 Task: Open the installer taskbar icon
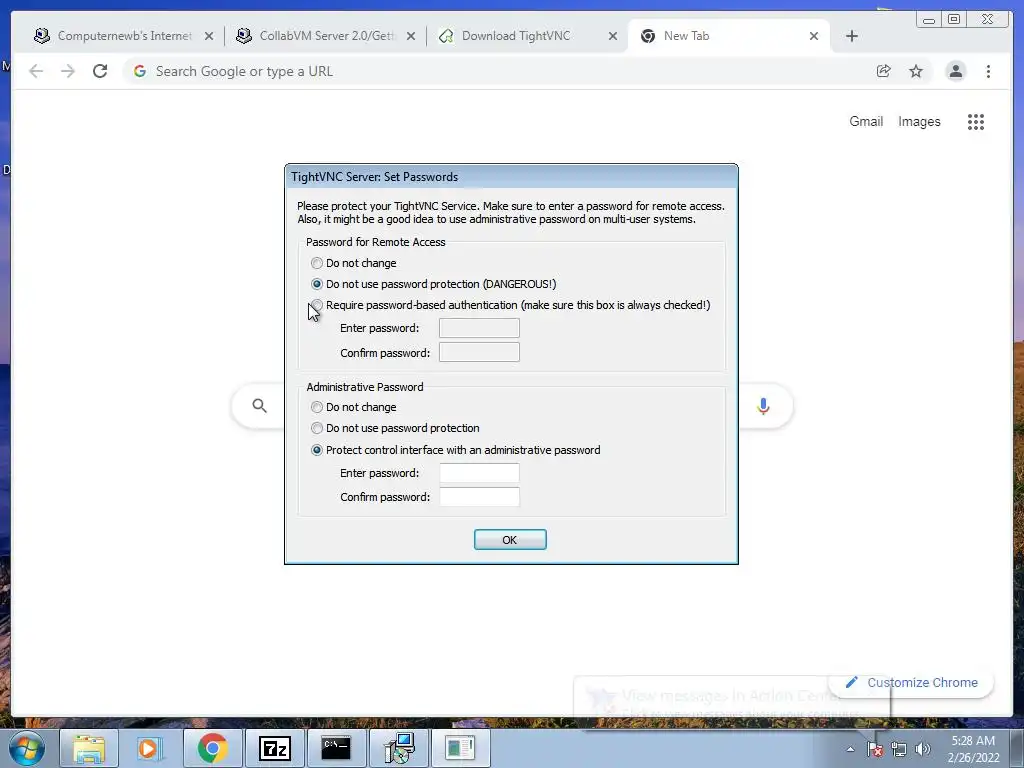398,748
